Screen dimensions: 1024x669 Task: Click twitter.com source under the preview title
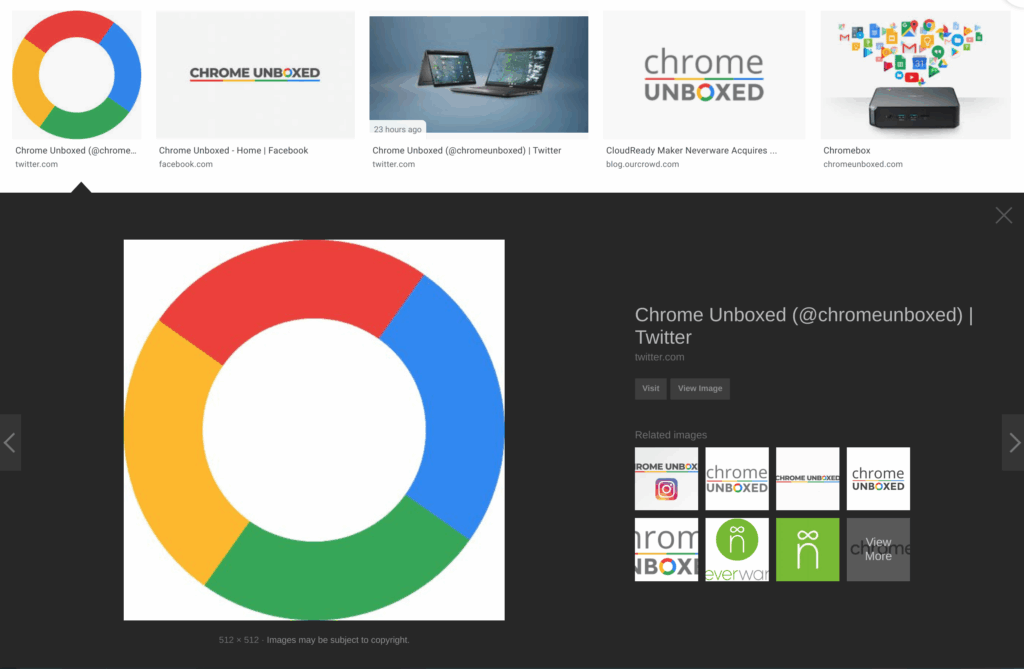tap(660, 357)
